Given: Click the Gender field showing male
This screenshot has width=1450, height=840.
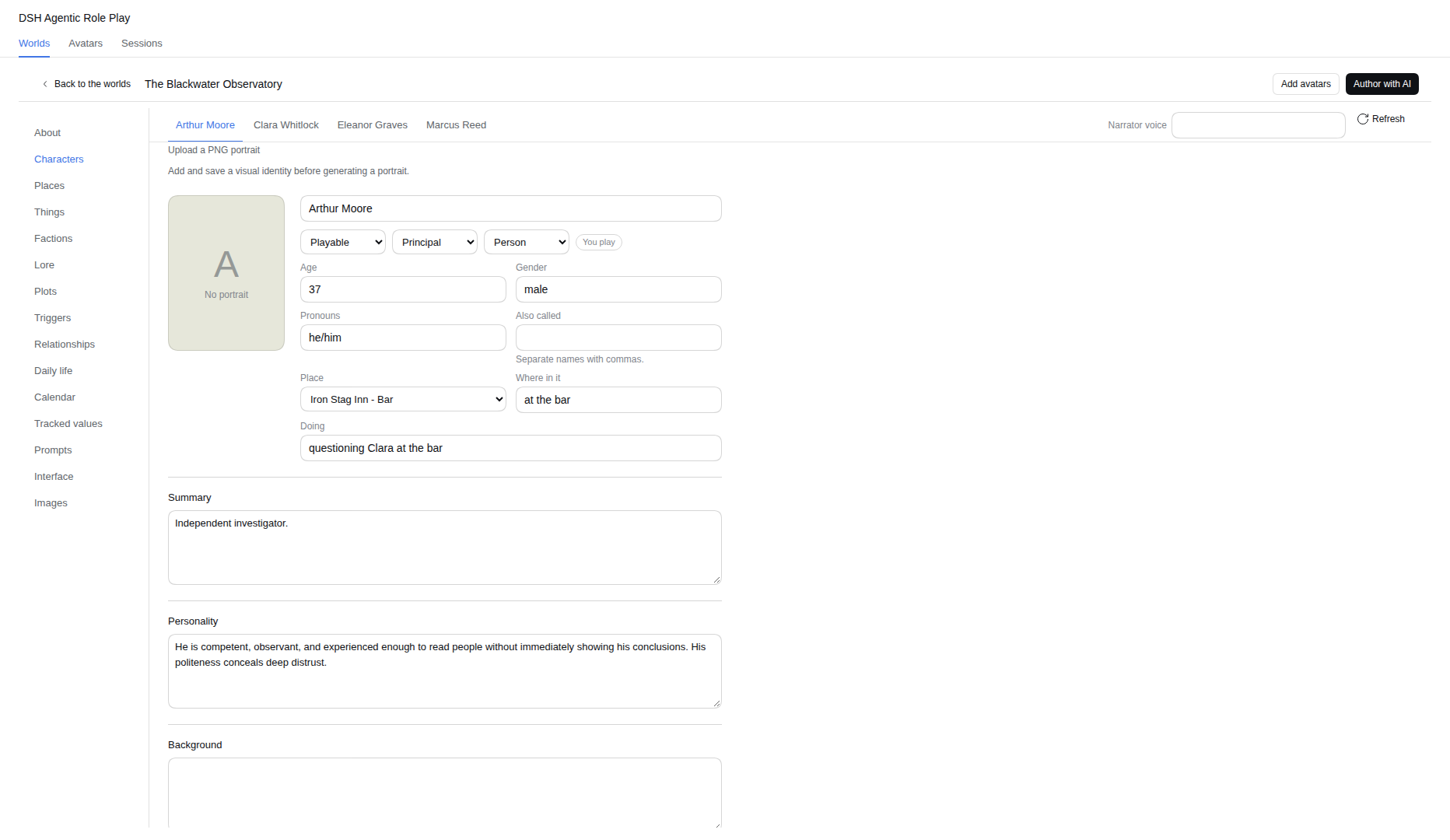Looking at the screenshot, I should 618,289.
